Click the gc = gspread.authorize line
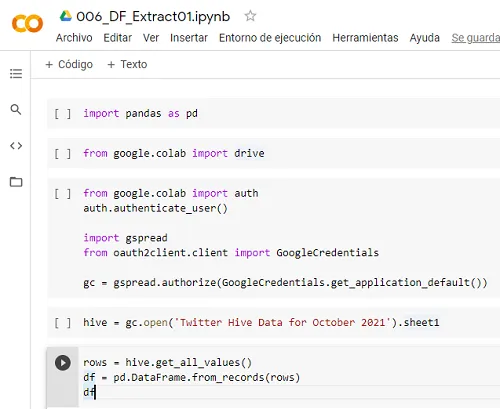Image resolution: width=500 pixels, height=409 pixels. pos(285,283)
